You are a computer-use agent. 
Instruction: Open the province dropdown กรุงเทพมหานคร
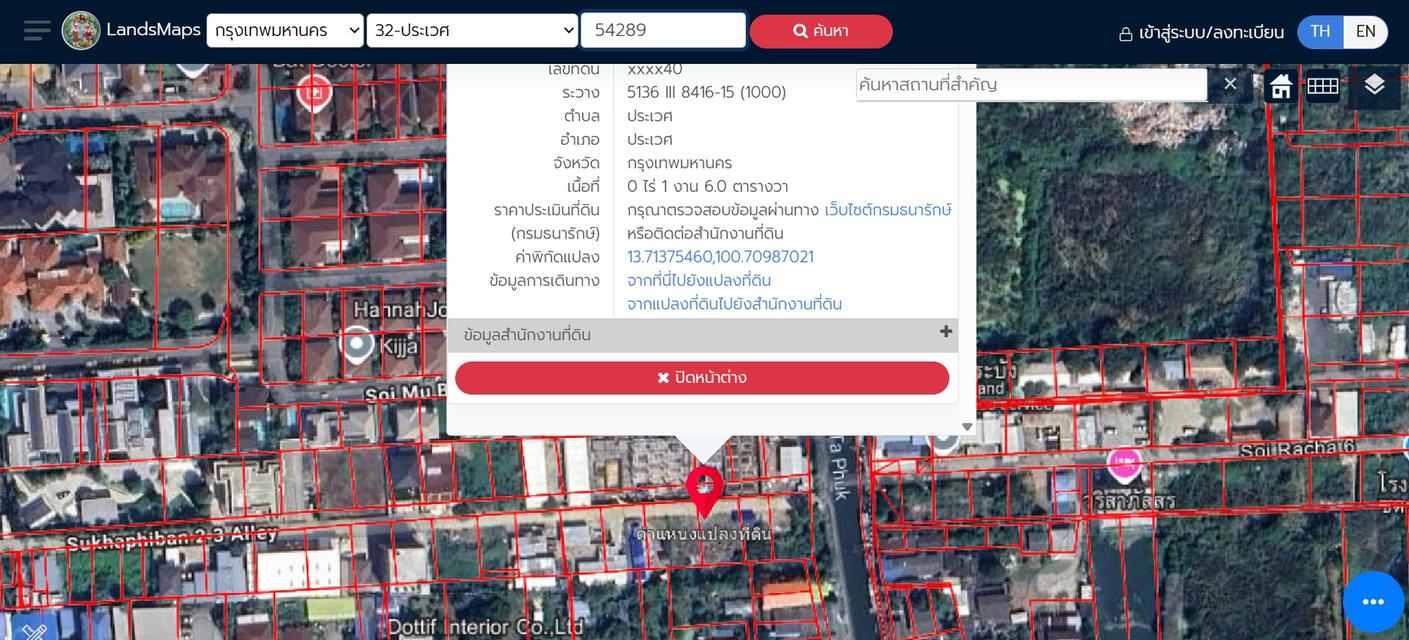tap(285, 31)
